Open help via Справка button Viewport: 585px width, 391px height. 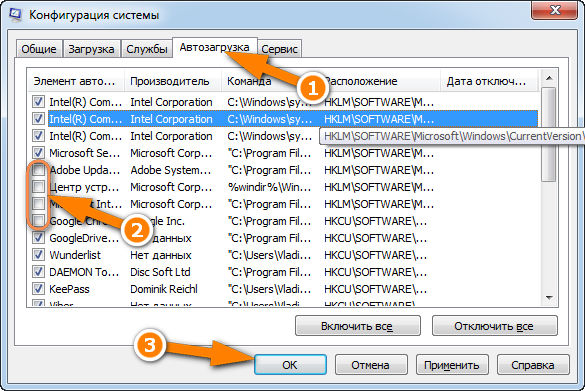pyautogui.click(x=533, y=365)
